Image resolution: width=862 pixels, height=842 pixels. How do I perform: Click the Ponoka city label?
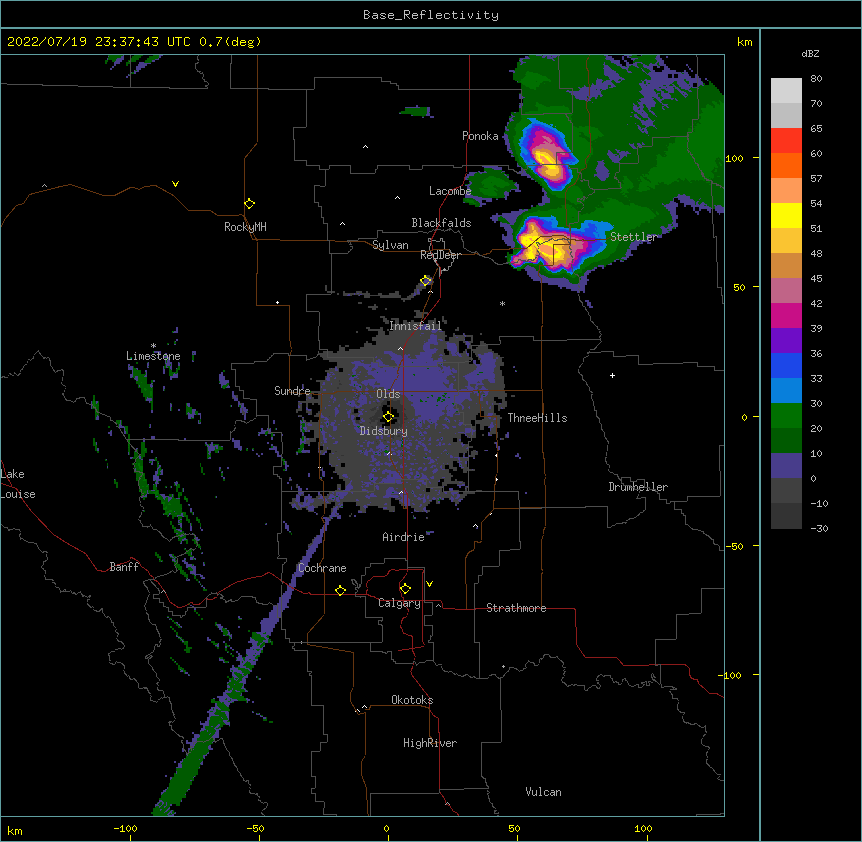click(480, 136)
